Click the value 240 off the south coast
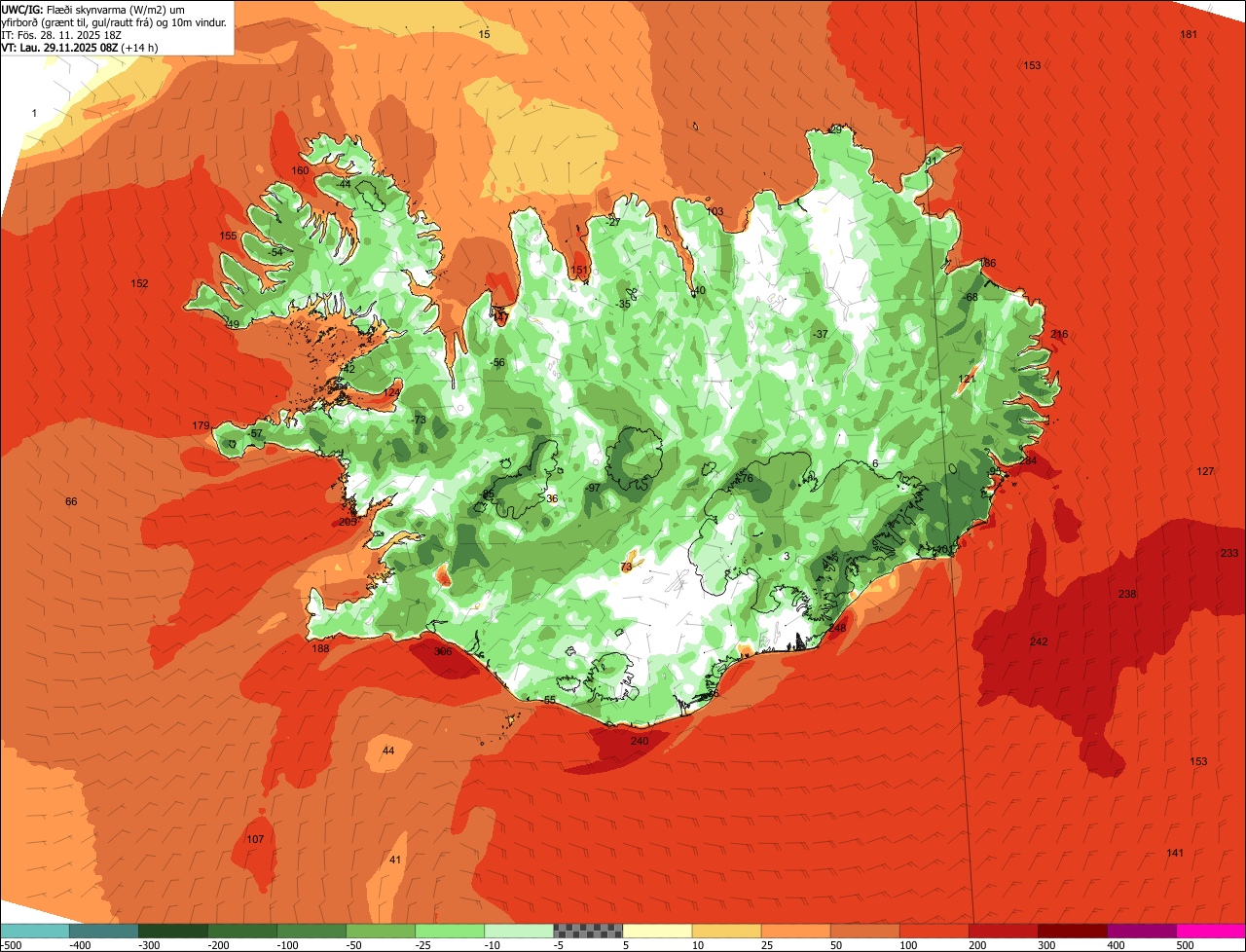Image resolution: width=1246 pixels, height=952 pixels. pos(640,741)
